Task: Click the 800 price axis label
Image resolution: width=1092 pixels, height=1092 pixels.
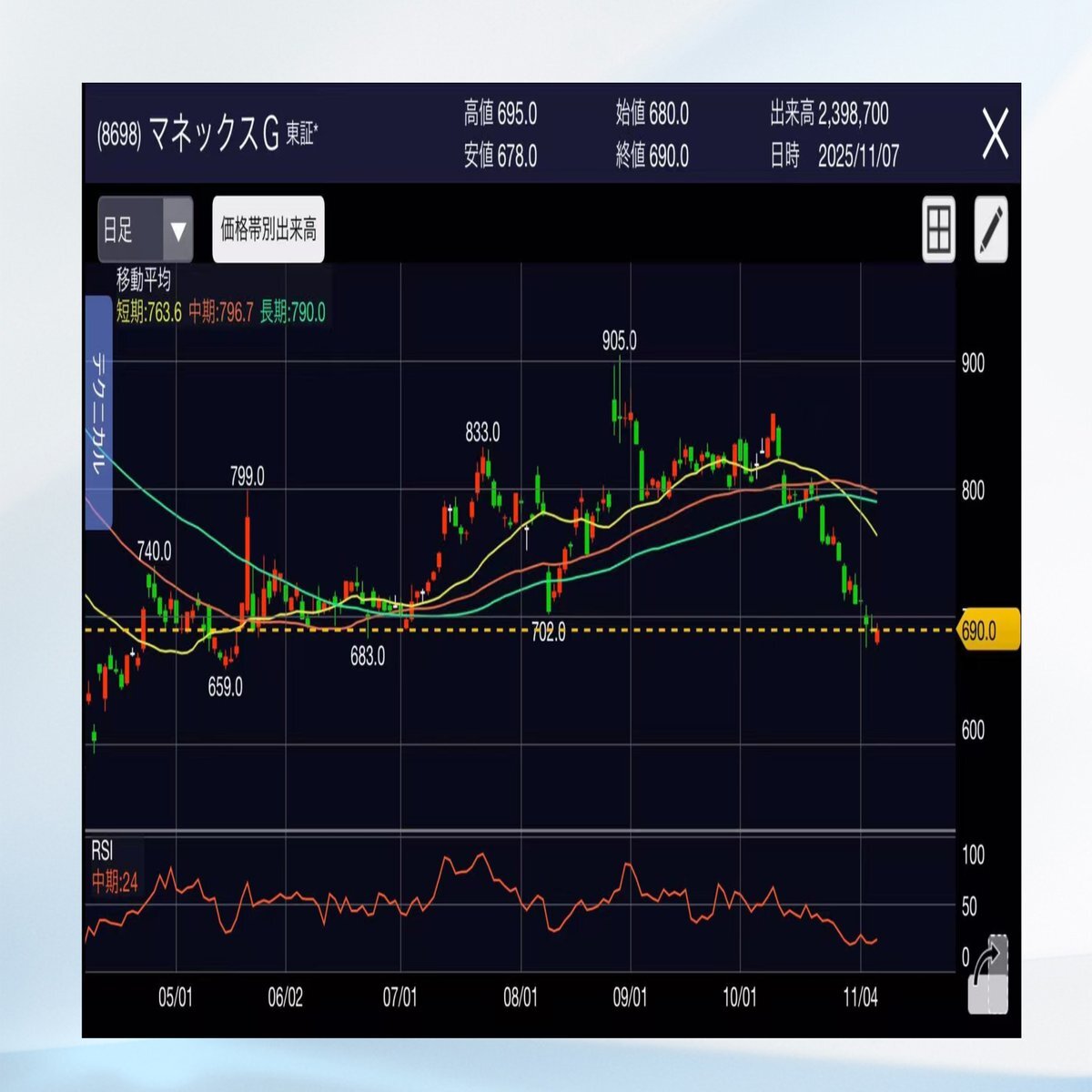Action: click(x=973, y=491)
